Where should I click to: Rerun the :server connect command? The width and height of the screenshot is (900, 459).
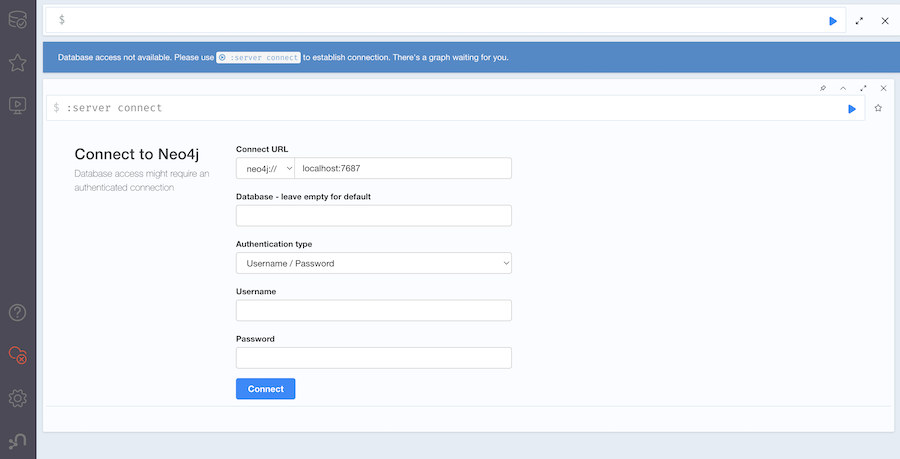(x=852, y=109)
